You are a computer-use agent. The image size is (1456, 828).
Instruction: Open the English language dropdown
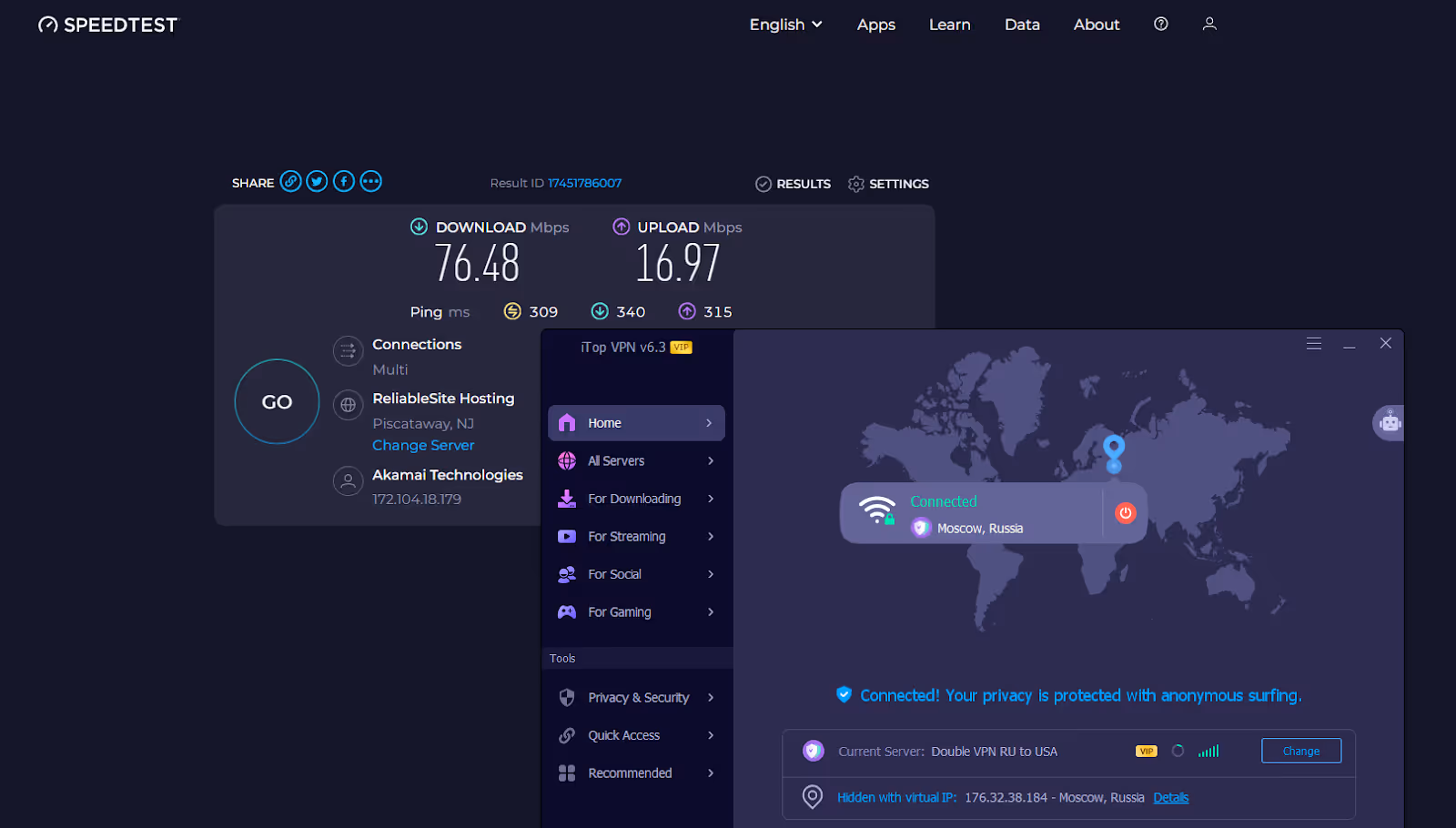coord(785,25)
